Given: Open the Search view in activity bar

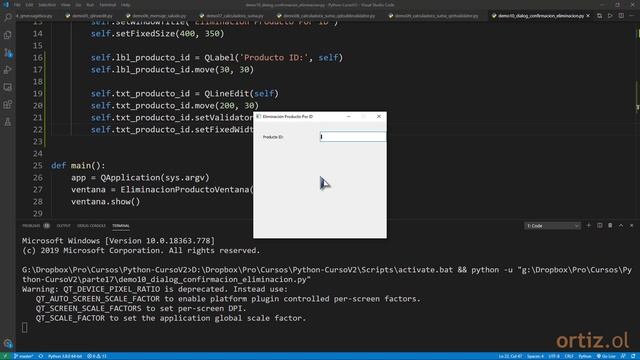Looking at the screenshot, I should (x=8, y=17).
